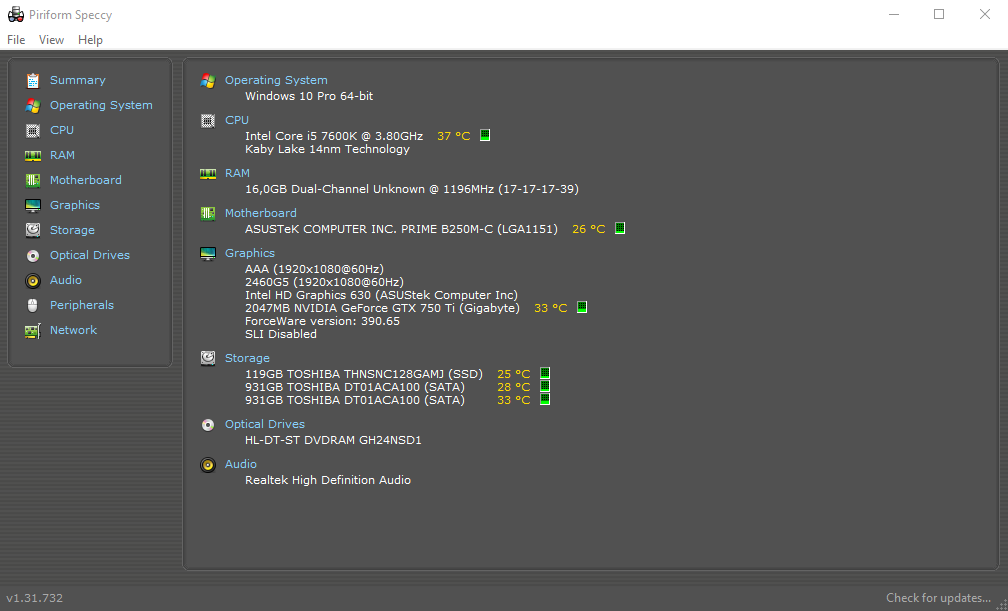Screen dimensions: 1008x611
Task: Click the Windows 10 Pro 64-bit text
Action: (x=309, y=96)
